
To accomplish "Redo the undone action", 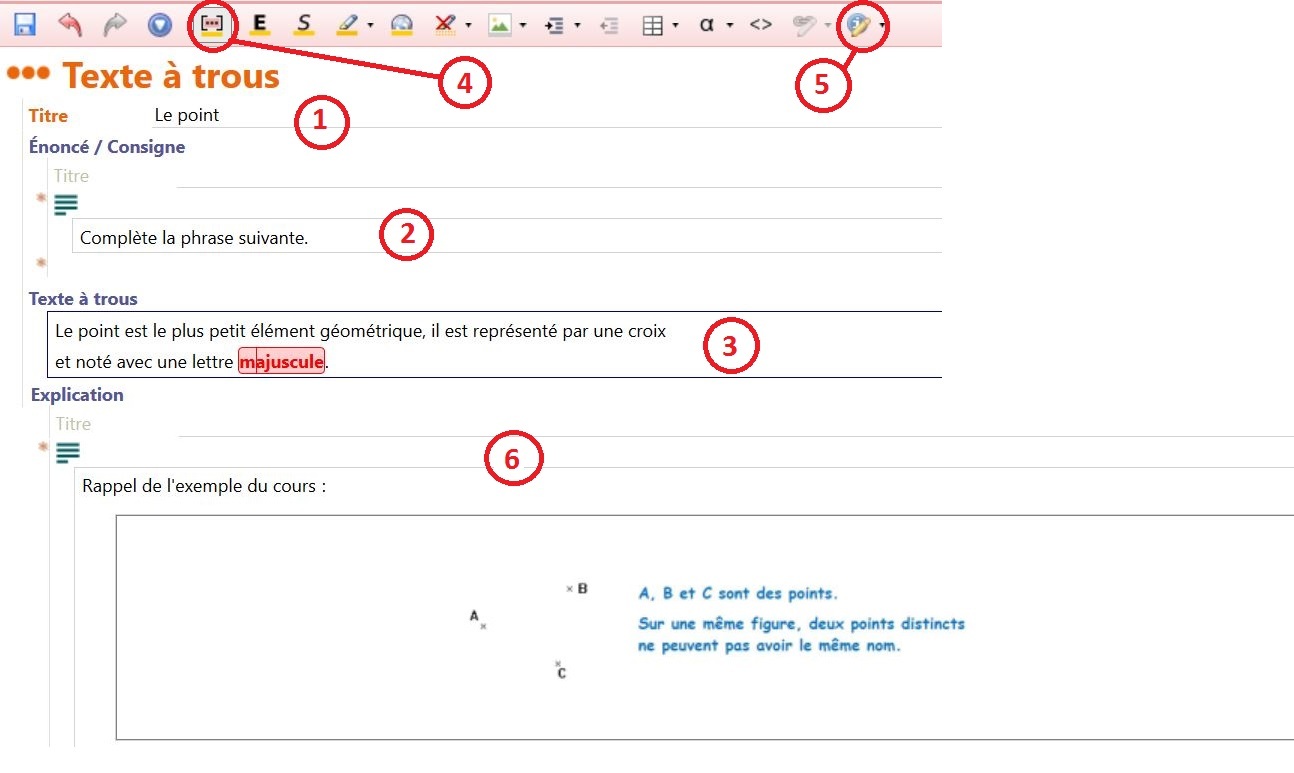I will click(x=113, y=24).
